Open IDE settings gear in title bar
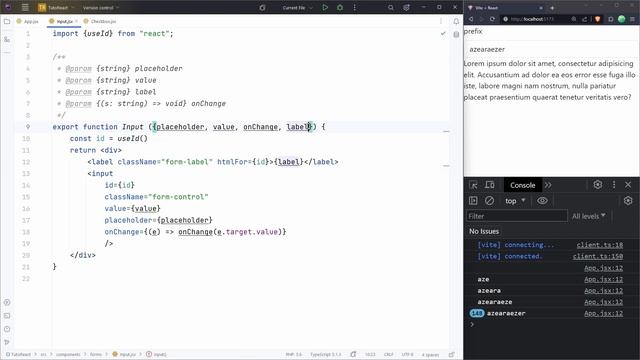 [x=406, y=7]
